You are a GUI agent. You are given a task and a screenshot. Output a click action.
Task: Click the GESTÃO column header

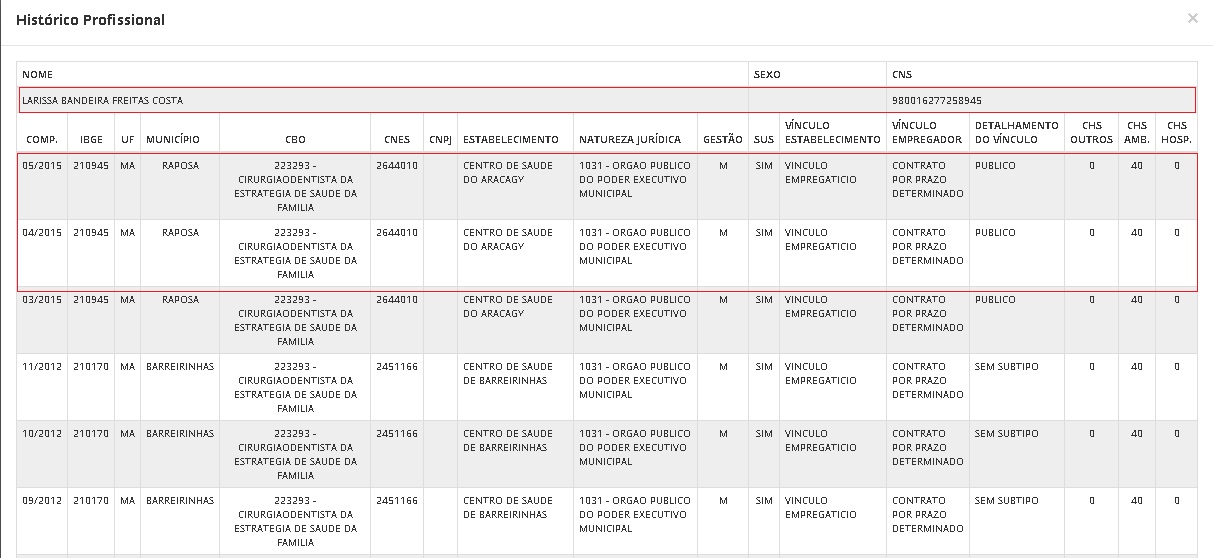pyautogui.click(x=723, y=140)
